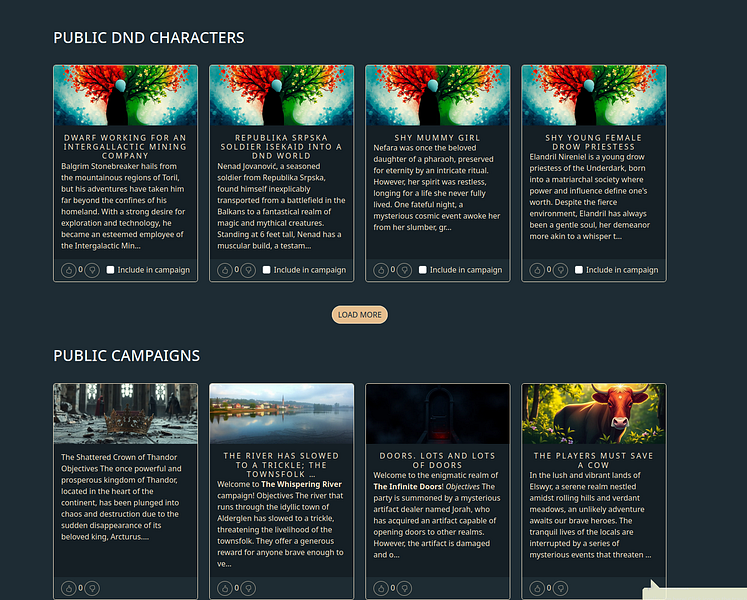747x600 pixels.
Task: Click the Nenad Jovanović description text
Action: pos(281,206)
